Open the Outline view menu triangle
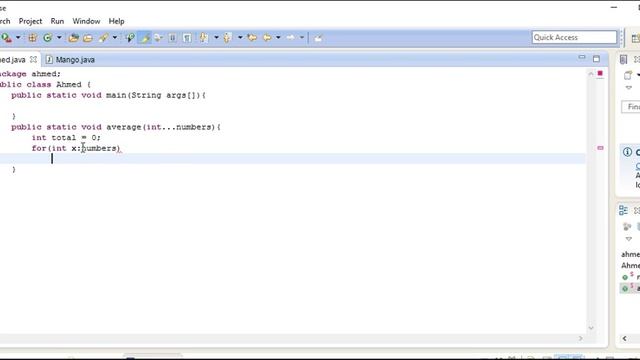Screen dimensions: 640x360 click(629, 239)
